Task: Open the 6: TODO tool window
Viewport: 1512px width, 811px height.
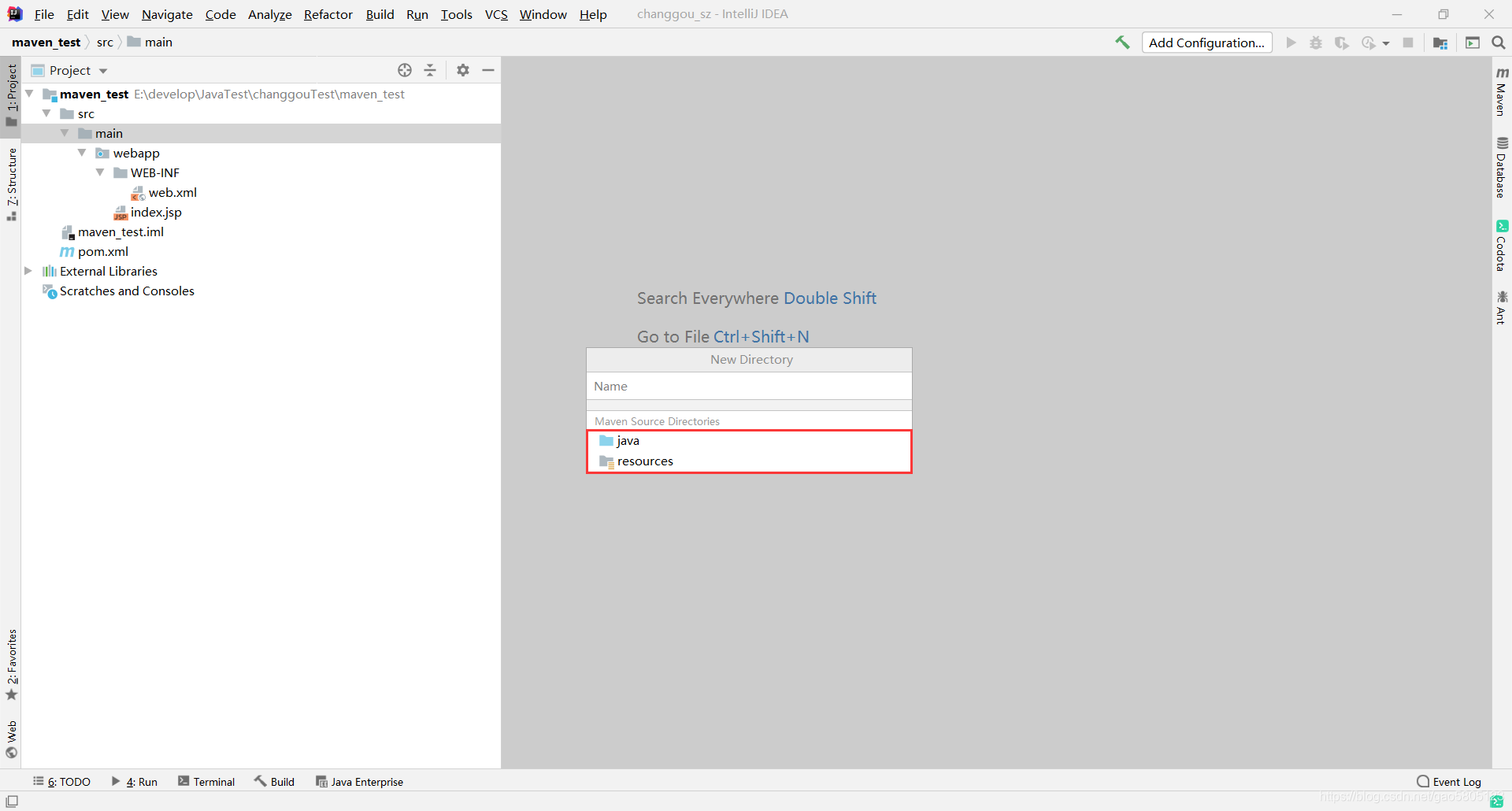Action: [x=61, y=782]
